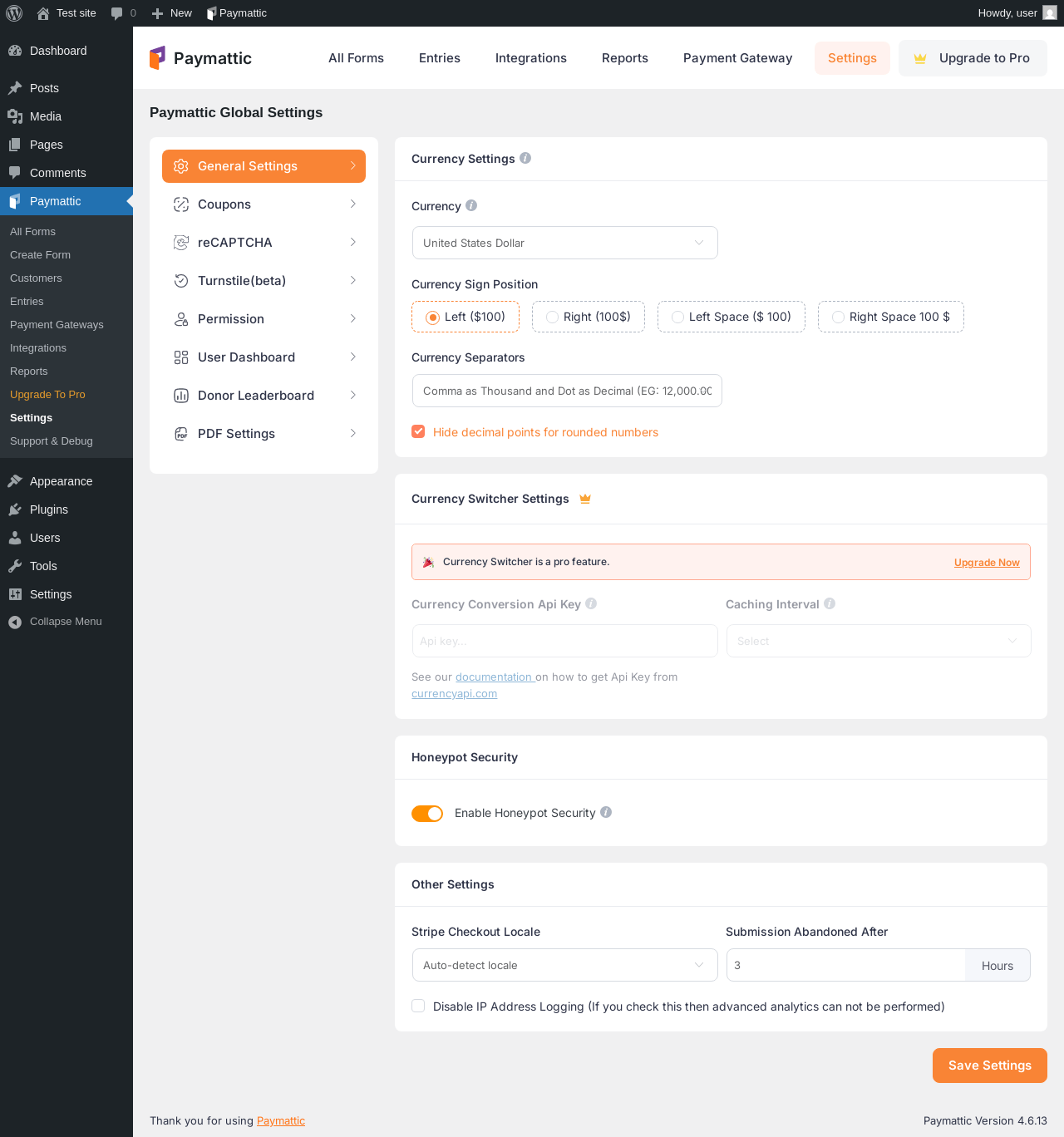Open Create Form in the sidebar submenu
Viewport: 1064px width, 1137px height.
(40, 255)
